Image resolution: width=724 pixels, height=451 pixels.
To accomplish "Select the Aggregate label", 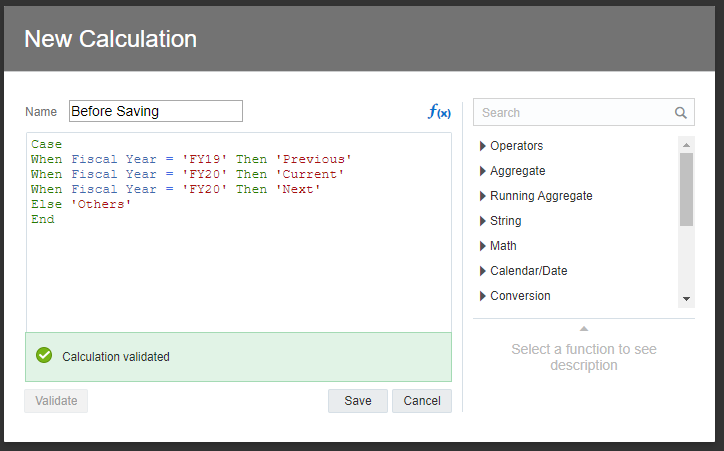I will pyautogui.click(x=518, y=171).
